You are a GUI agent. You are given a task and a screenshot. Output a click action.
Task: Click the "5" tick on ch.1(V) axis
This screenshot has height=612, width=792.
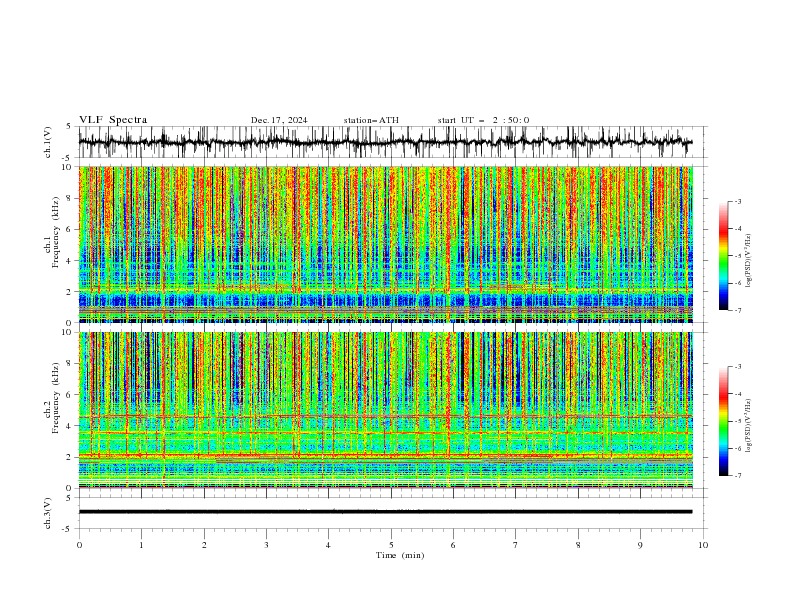(x=70, y=126)
